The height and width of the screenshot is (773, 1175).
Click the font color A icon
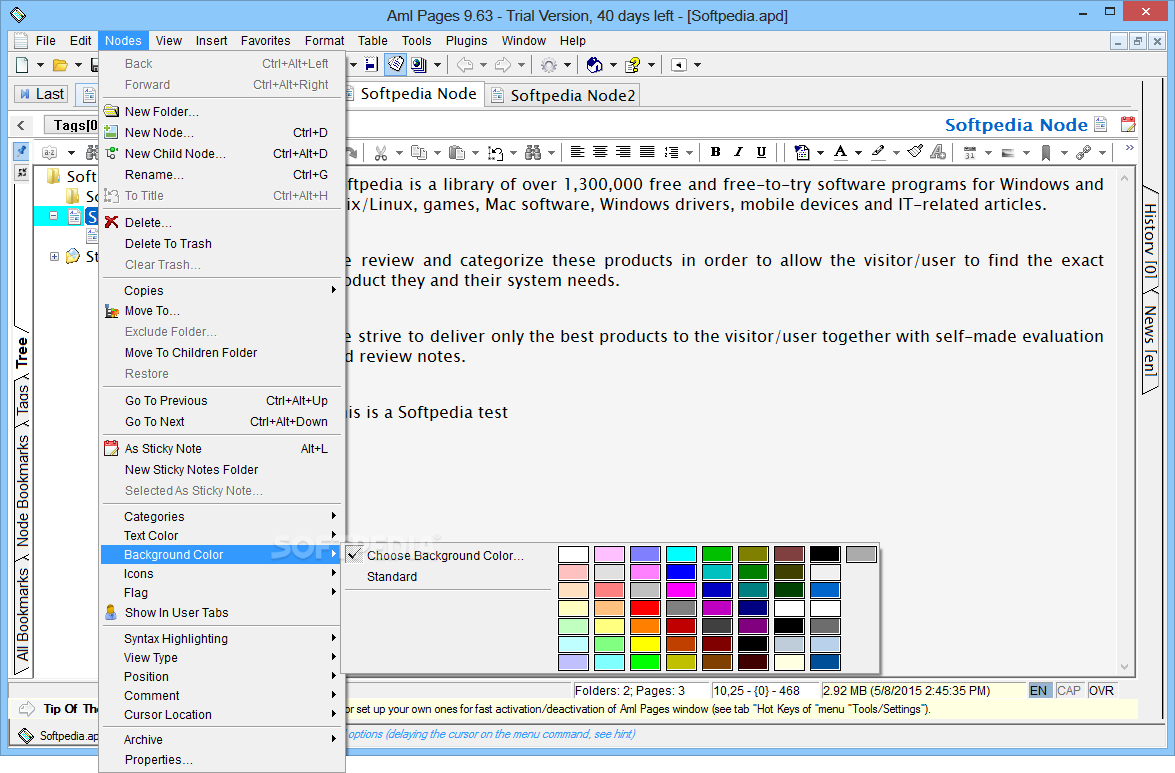(x=841, y=152)
